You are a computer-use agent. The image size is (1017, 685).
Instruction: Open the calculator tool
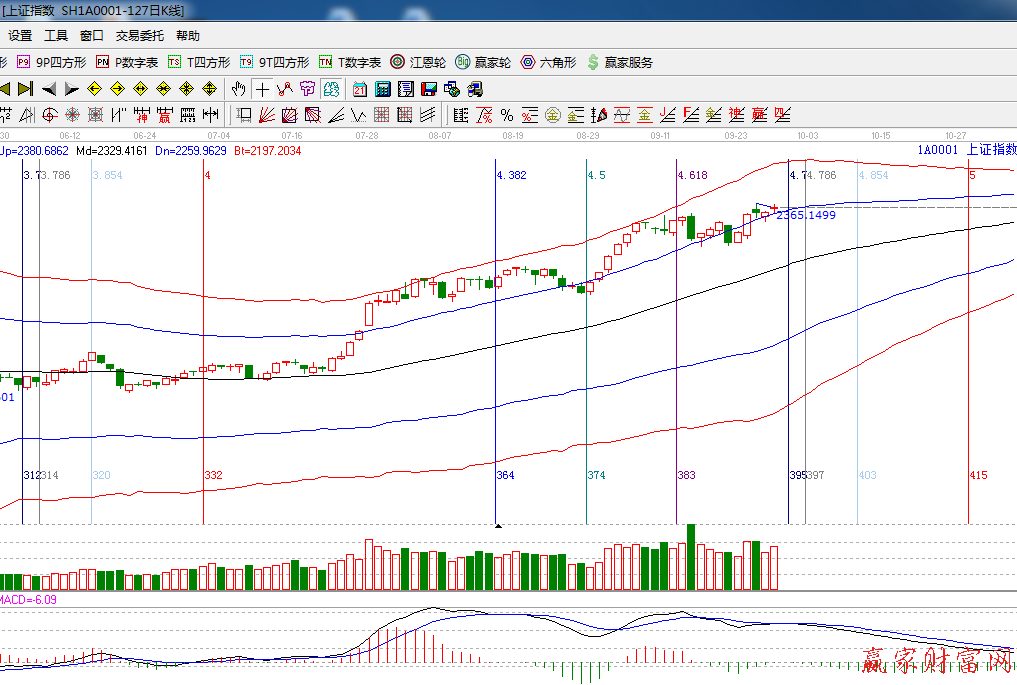click(383, 89)
